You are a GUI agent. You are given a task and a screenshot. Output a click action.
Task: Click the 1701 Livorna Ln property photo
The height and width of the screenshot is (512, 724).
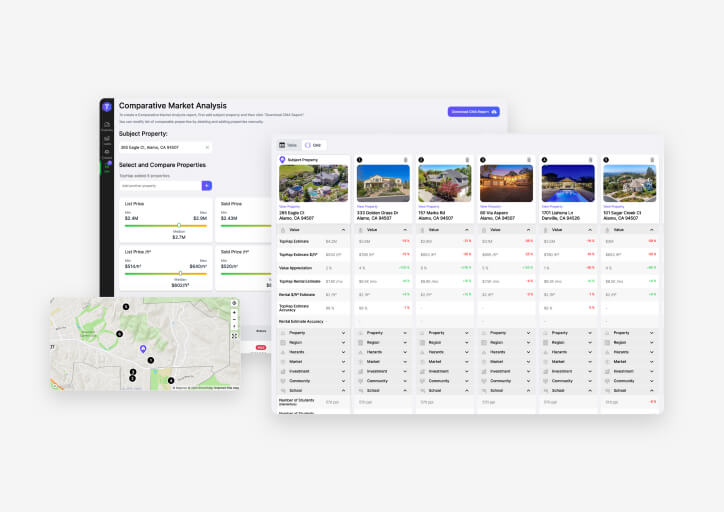coord(568,184)
